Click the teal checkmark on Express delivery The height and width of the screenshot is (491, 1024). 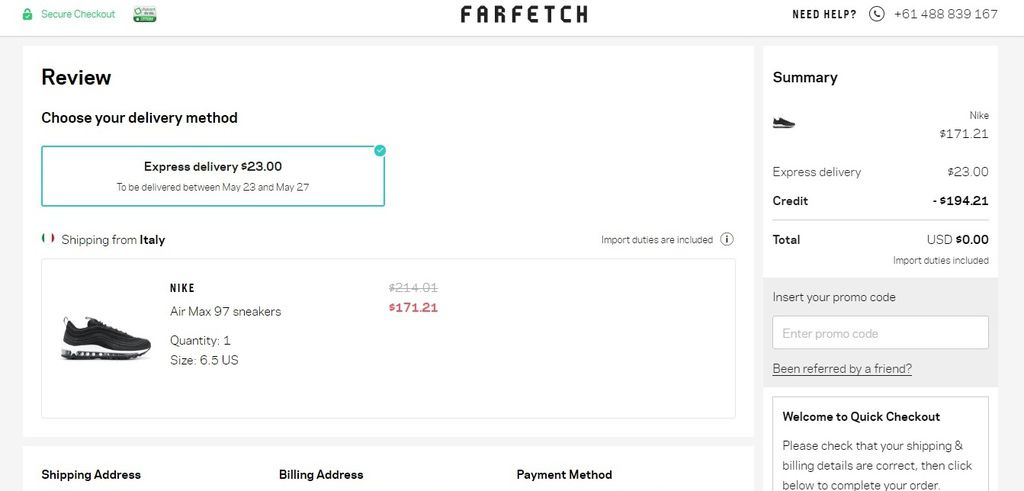(x=380, y=151)
